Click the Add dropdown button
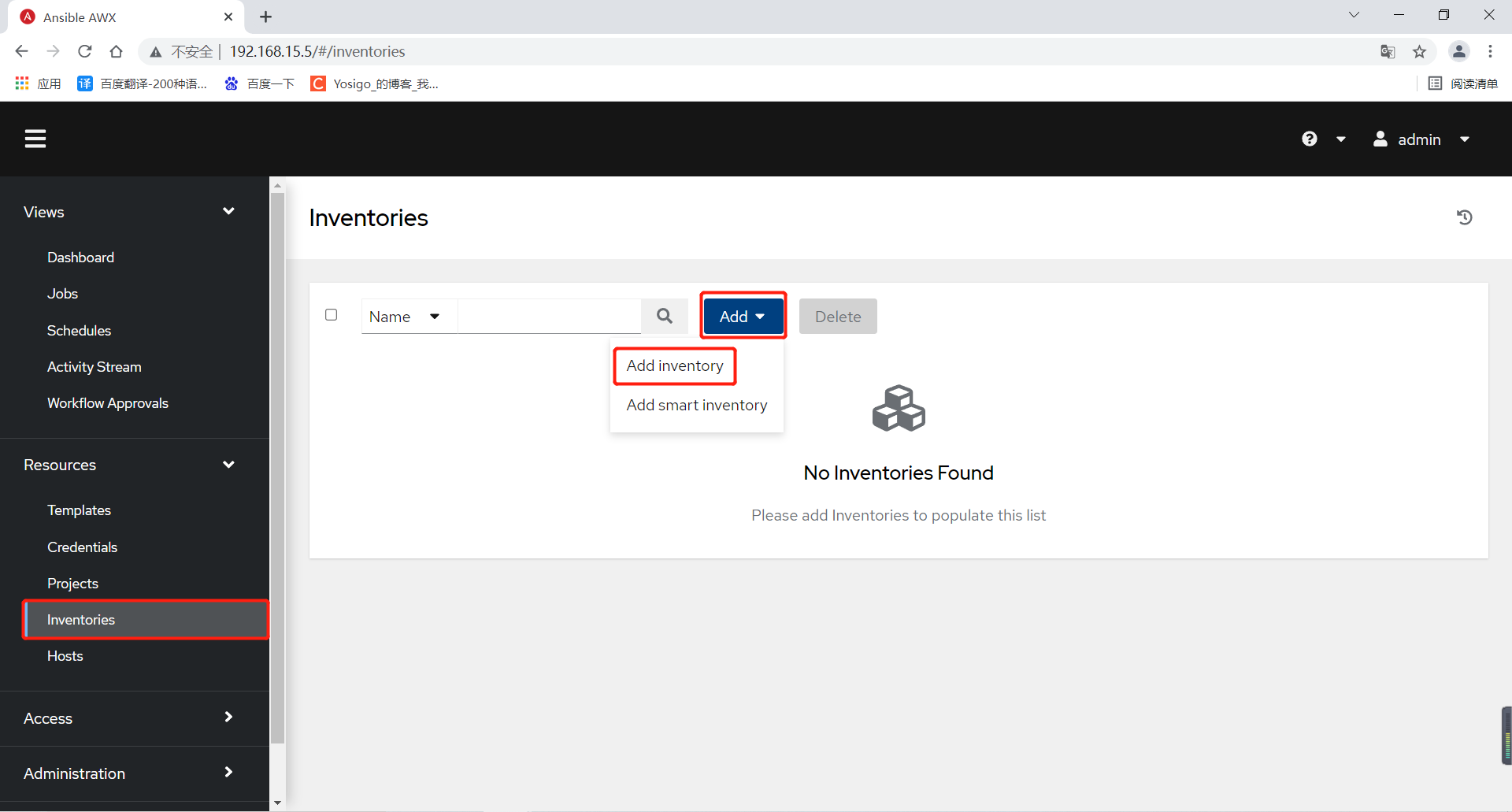The width and height of the screenshot is (1512, 812). [743, 316]
